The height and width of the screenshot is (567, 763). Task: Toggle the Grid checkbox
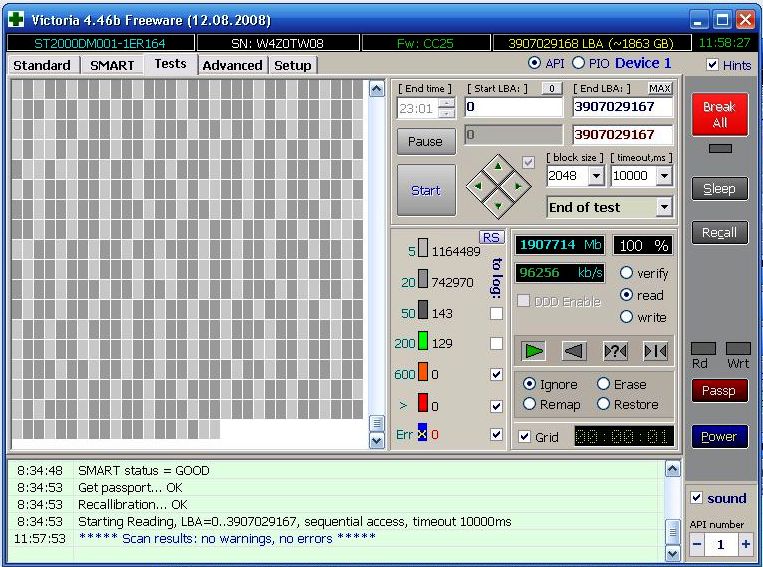(x=524, y=437)
